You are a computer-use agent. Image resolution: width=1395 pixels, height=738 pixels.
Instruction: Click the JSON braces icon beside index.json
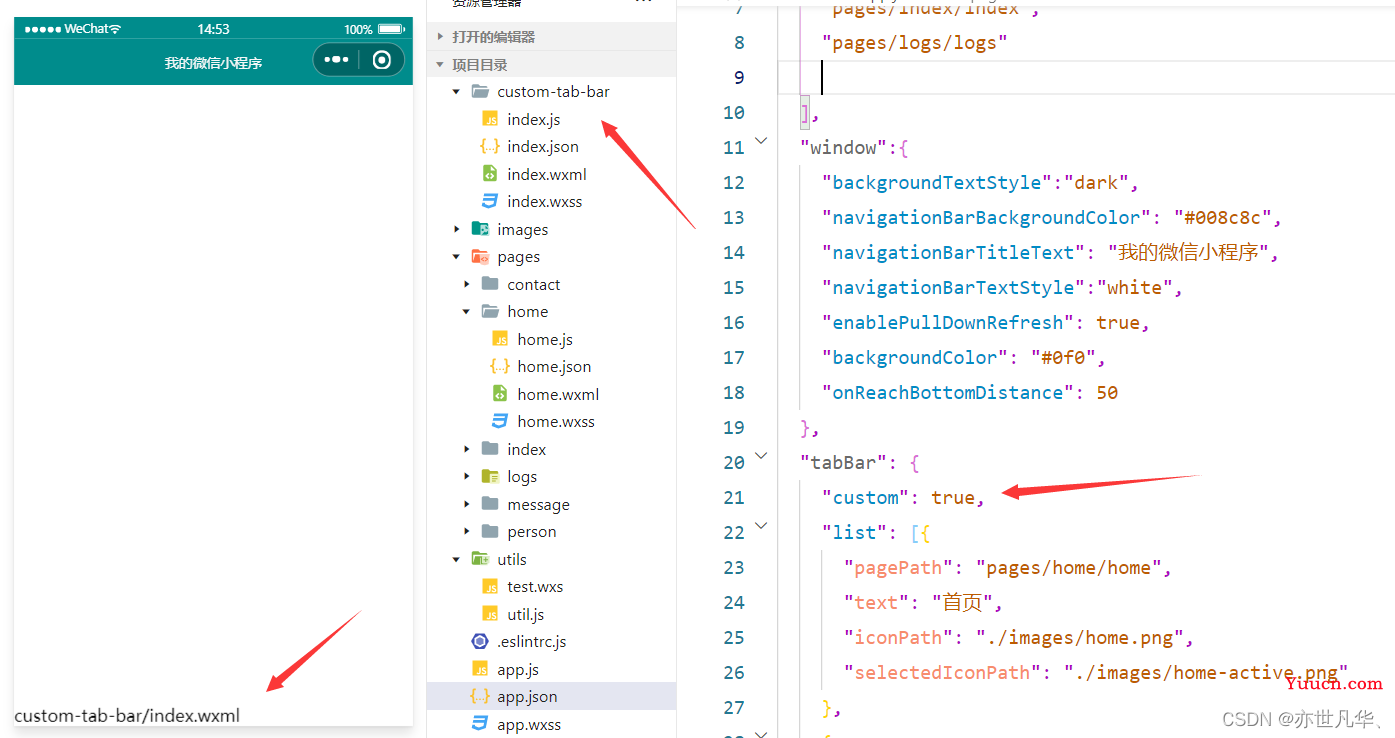coord(490,146)
